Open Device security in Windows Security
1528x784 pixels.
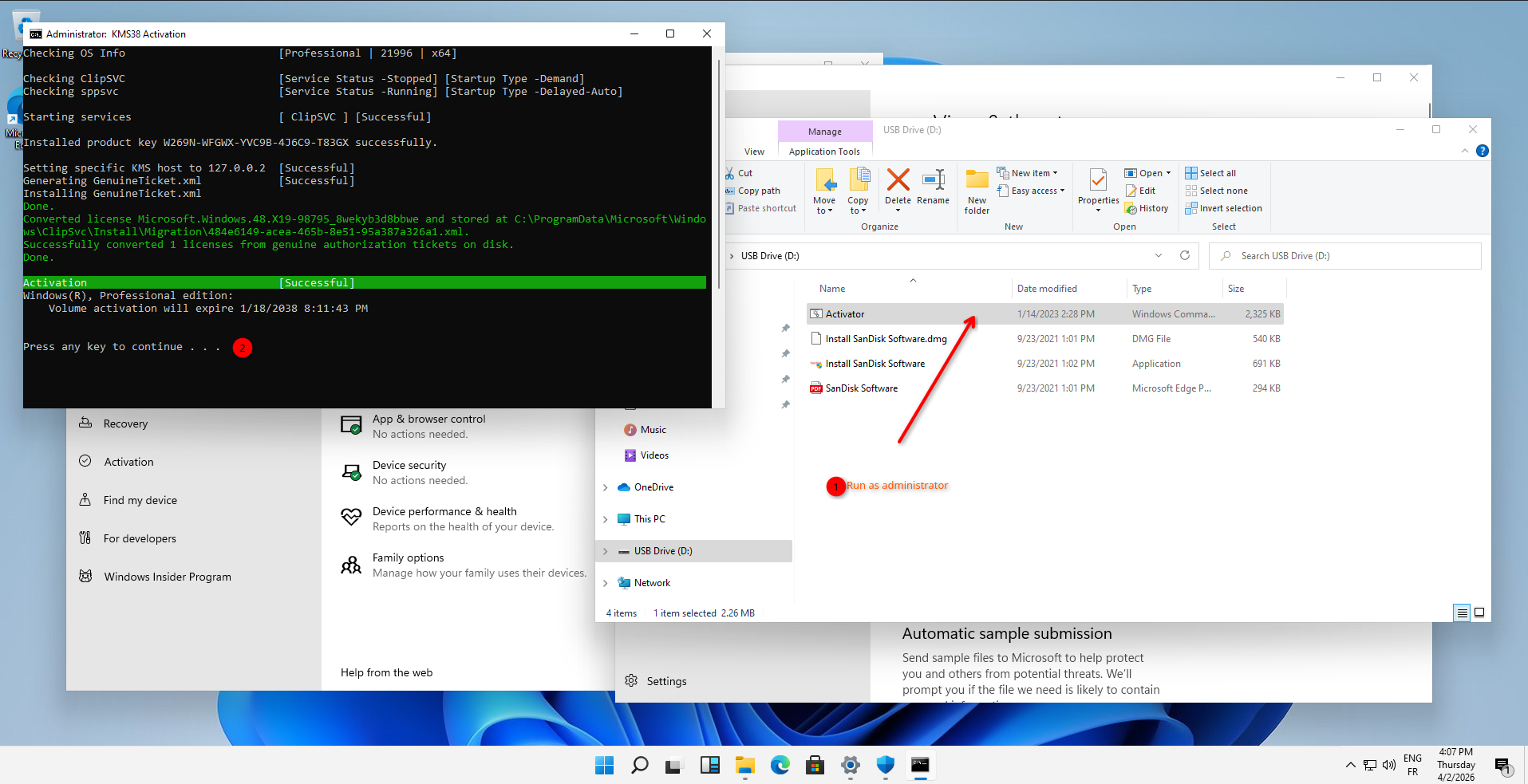(409, 466)
